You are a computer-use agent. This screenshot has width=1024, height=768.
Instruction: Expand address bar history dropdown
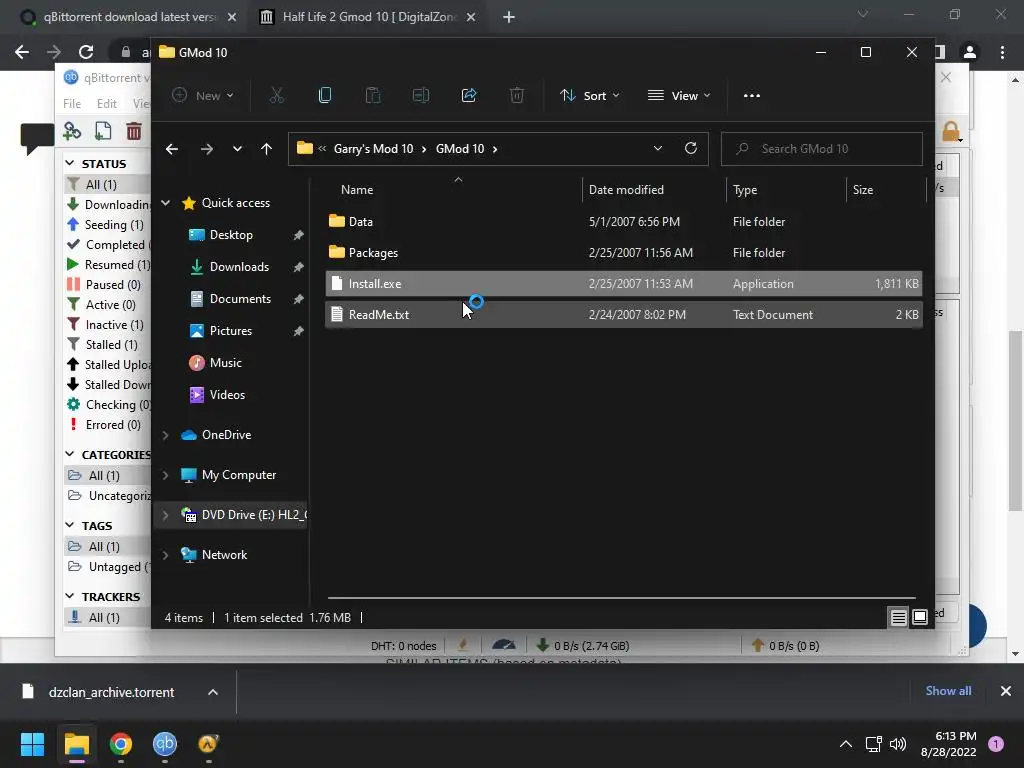click(658, 148)
